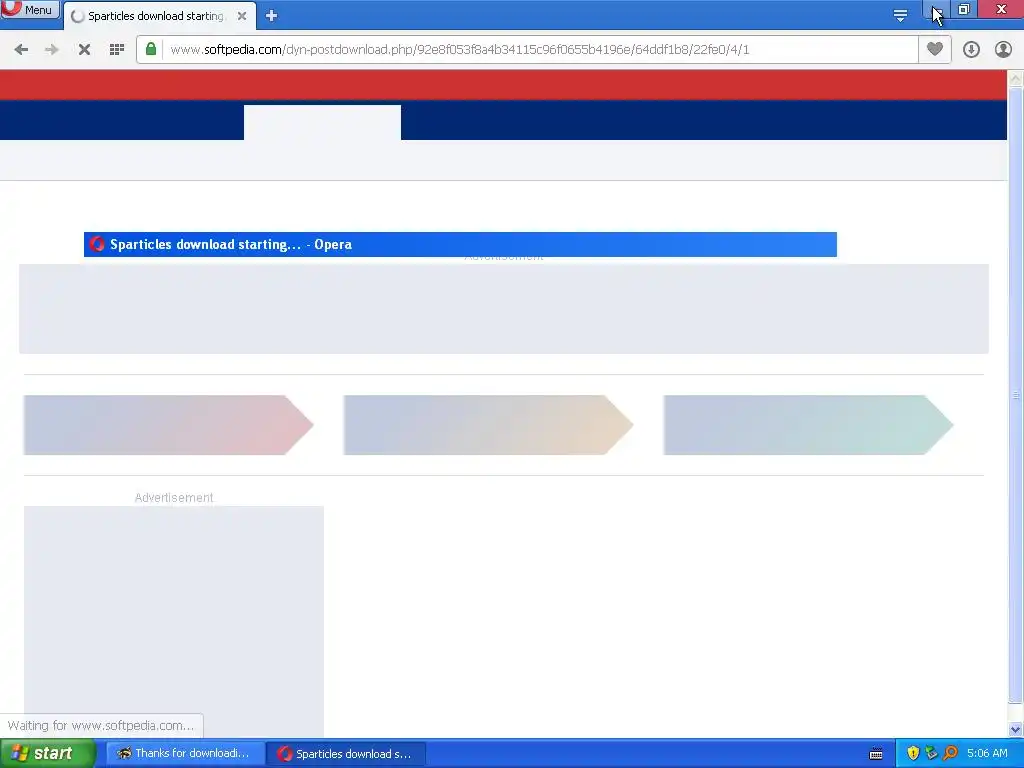Viewport: 1024px width, 768px height.
Task: Open a new tab with the plus icon
Action: [272, 16]
